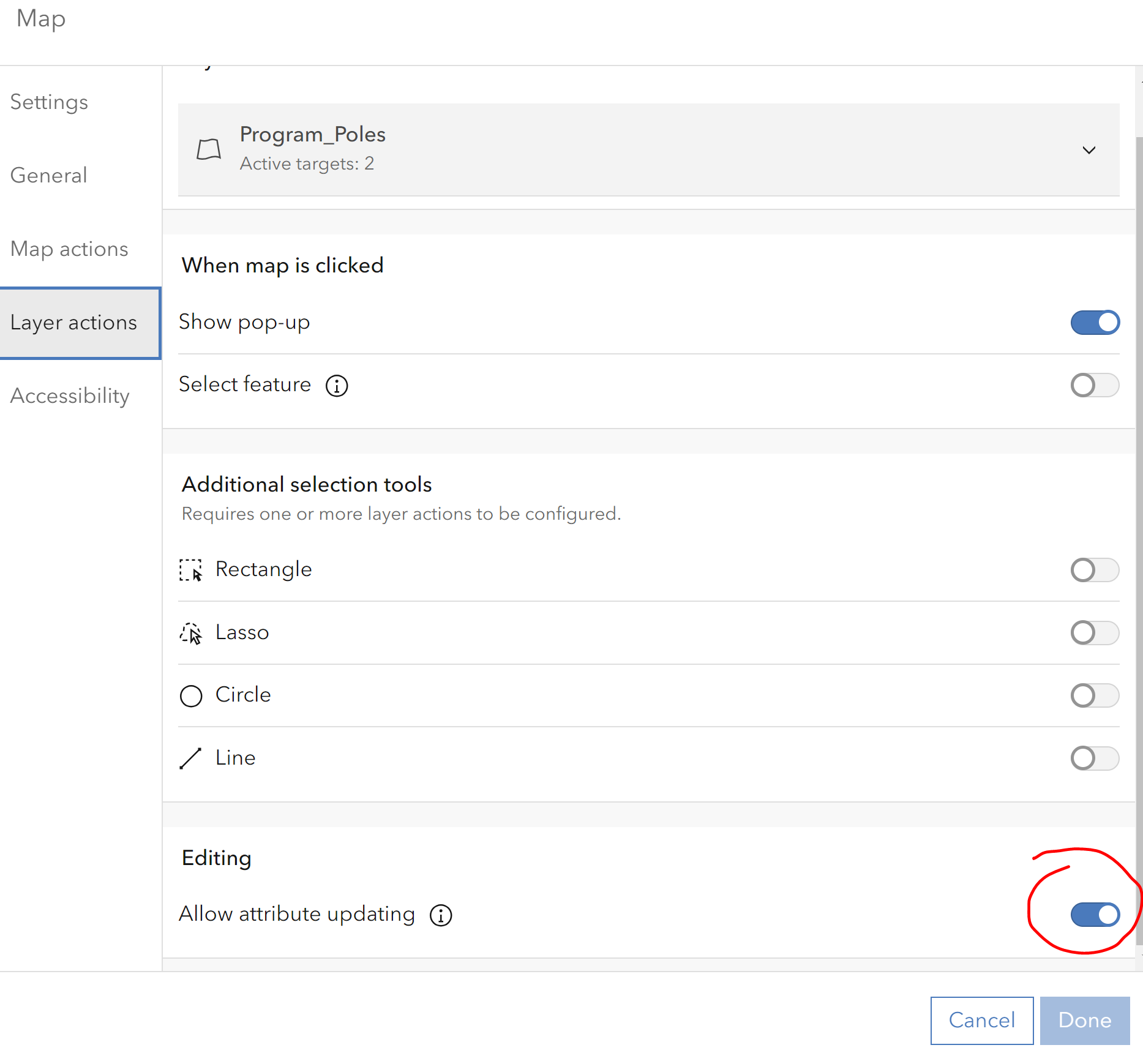Disable Allow attribute updating toggle

click(1095, 915)
